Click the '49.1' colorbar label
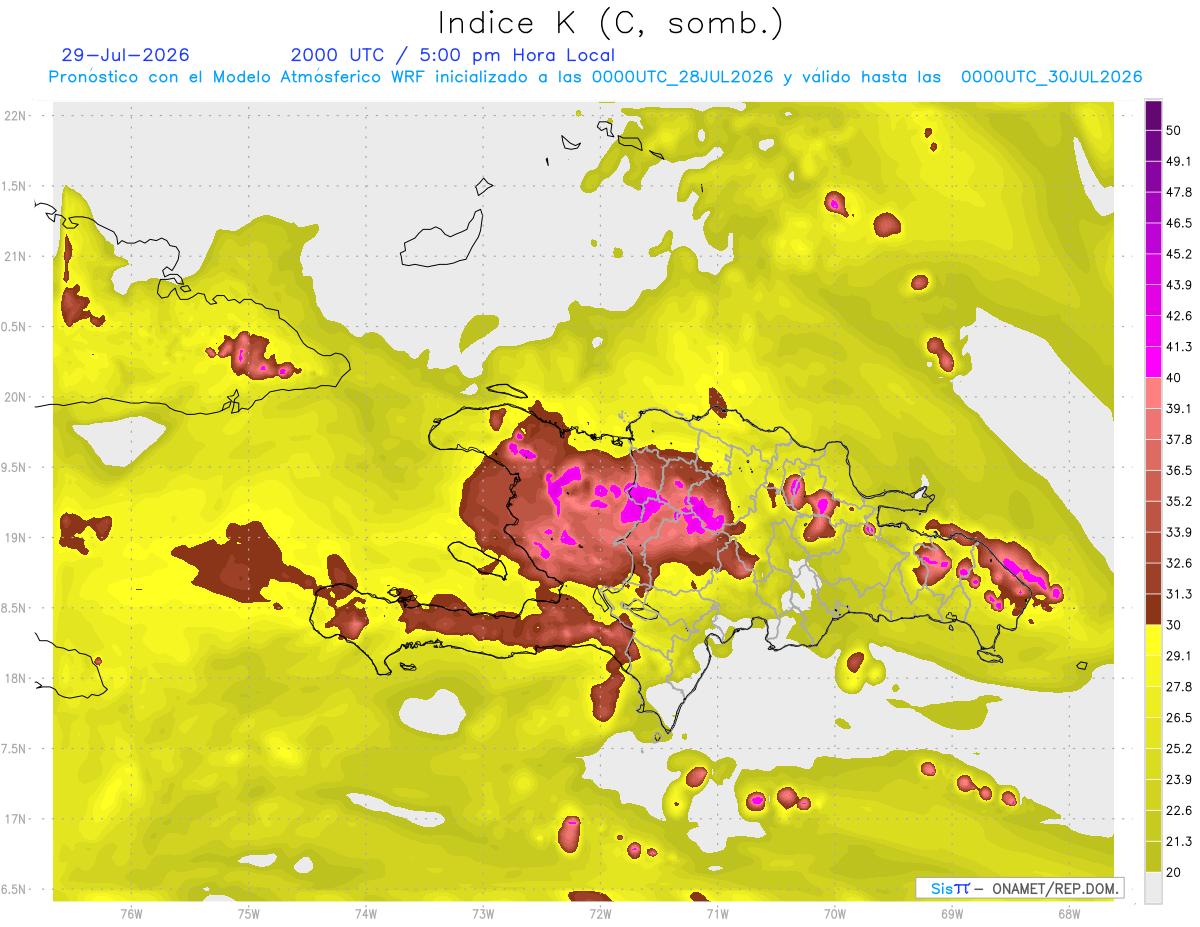Image resolution: width=1200 pixels, height=927 pixels. (1179, 161)
